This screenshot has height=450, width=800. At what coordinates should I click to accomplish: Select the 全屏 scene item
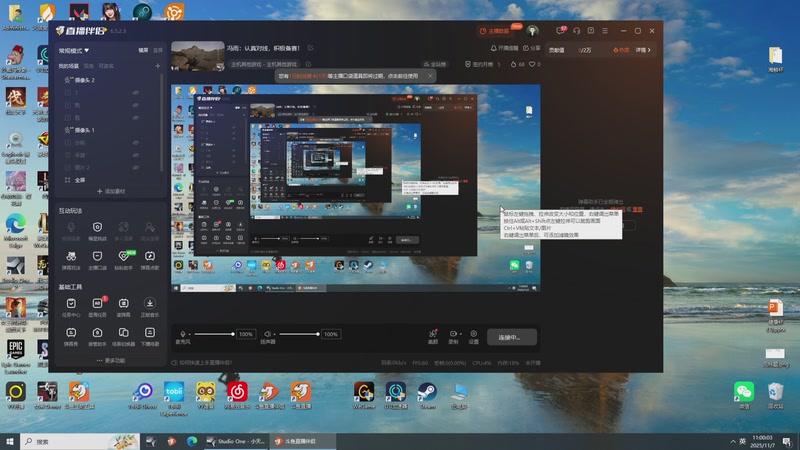pos(75,180)
